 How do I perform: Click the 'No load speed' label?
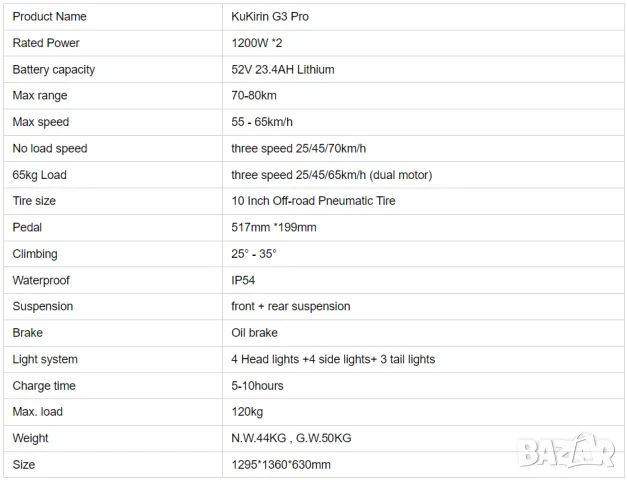50,149
